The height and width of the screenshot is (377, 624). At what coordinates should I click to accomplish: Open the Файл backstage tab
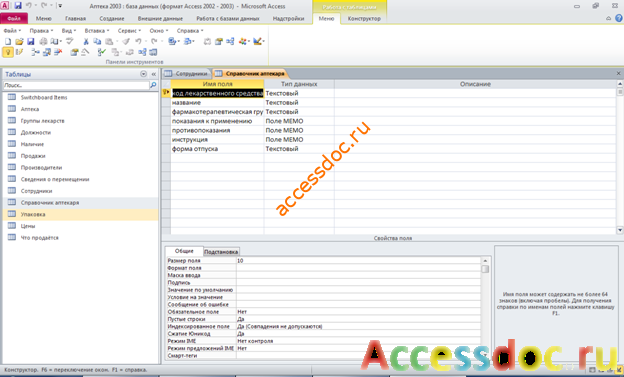click(14, 18)
